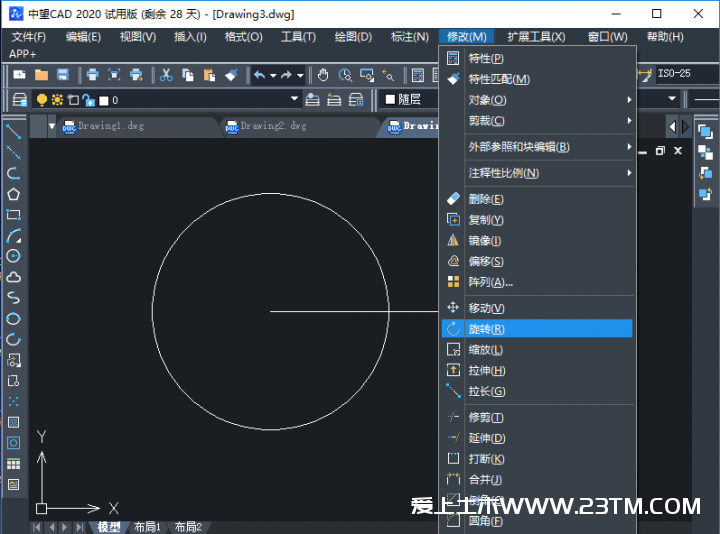Toggle the layer lock padlock icon
Screen dimensions: 720x534
pos(88,100)
